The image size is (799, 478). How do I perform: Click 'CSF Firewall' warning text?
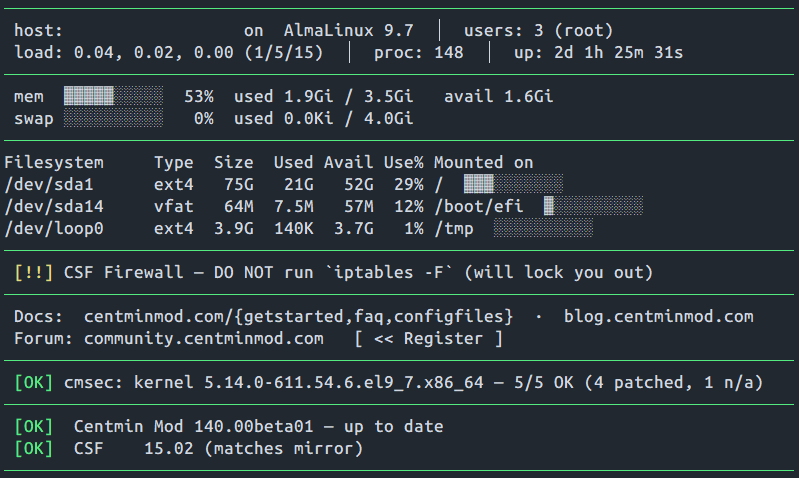pyautogui.click(x=124, y=273)
